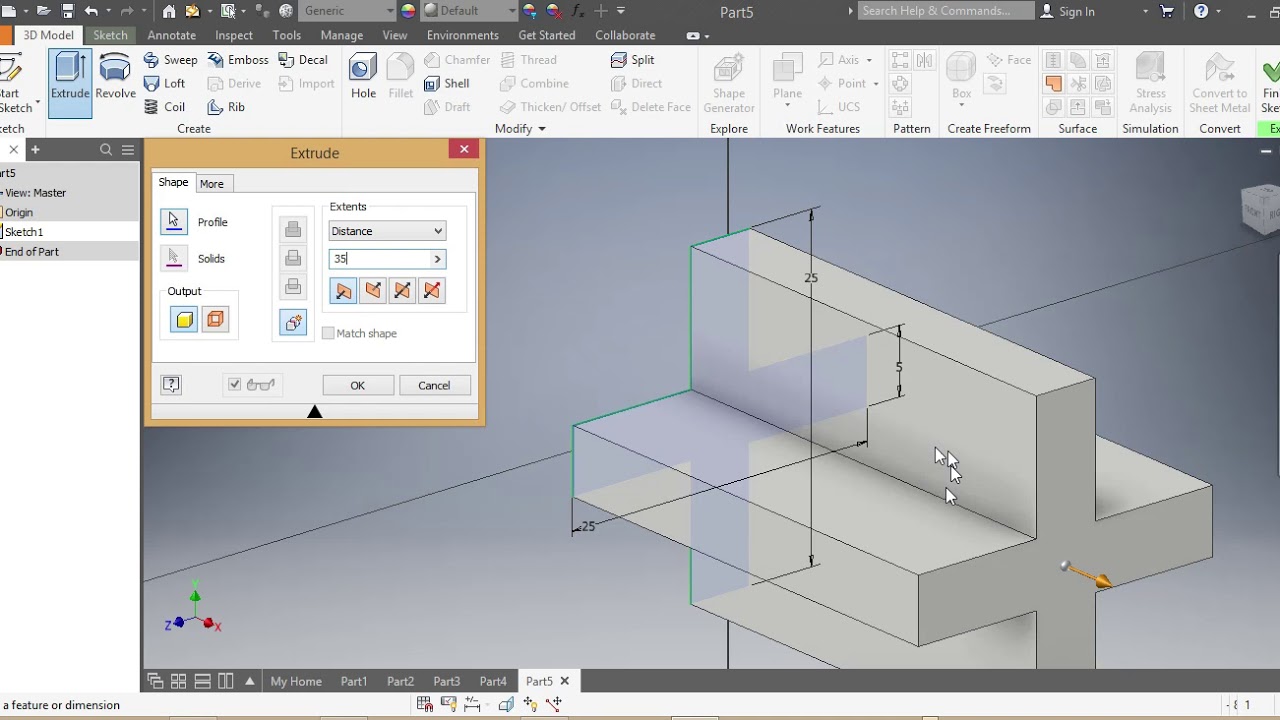Open the model browser menu icon
The width and height of the screenshot is (1280, 720).
pos(128,150)
